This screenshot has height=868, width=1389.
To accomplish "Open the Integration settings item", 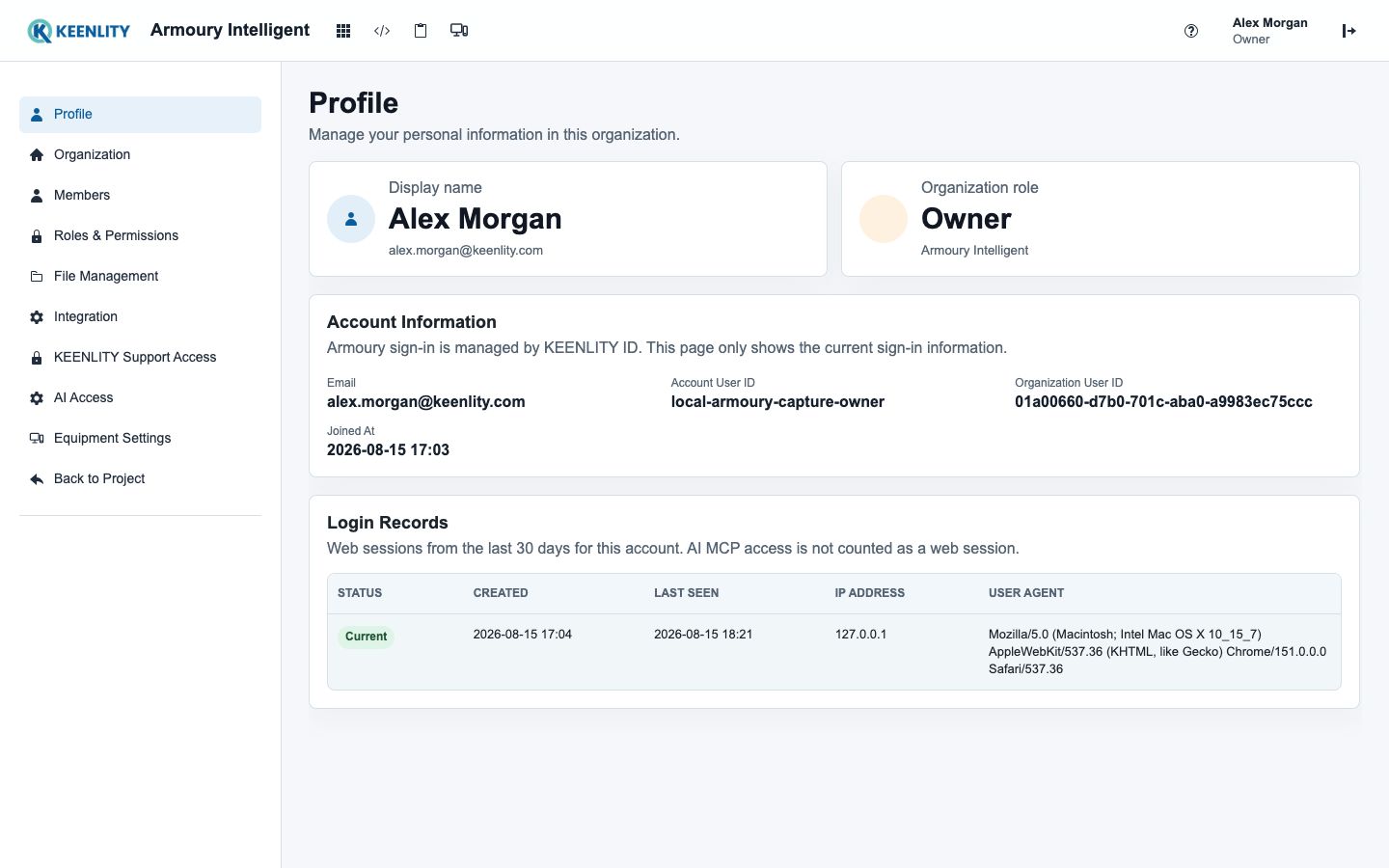I will click(x=140, y=316).
